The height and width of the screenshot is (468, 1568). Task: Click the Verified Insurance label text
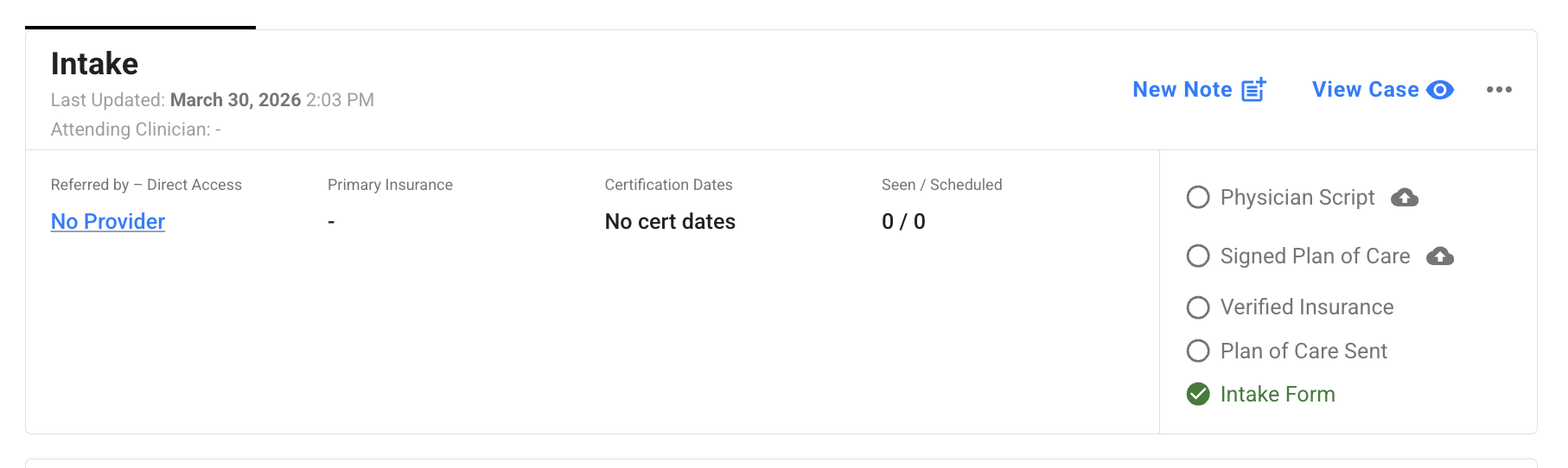click(x=1306, y=307)
